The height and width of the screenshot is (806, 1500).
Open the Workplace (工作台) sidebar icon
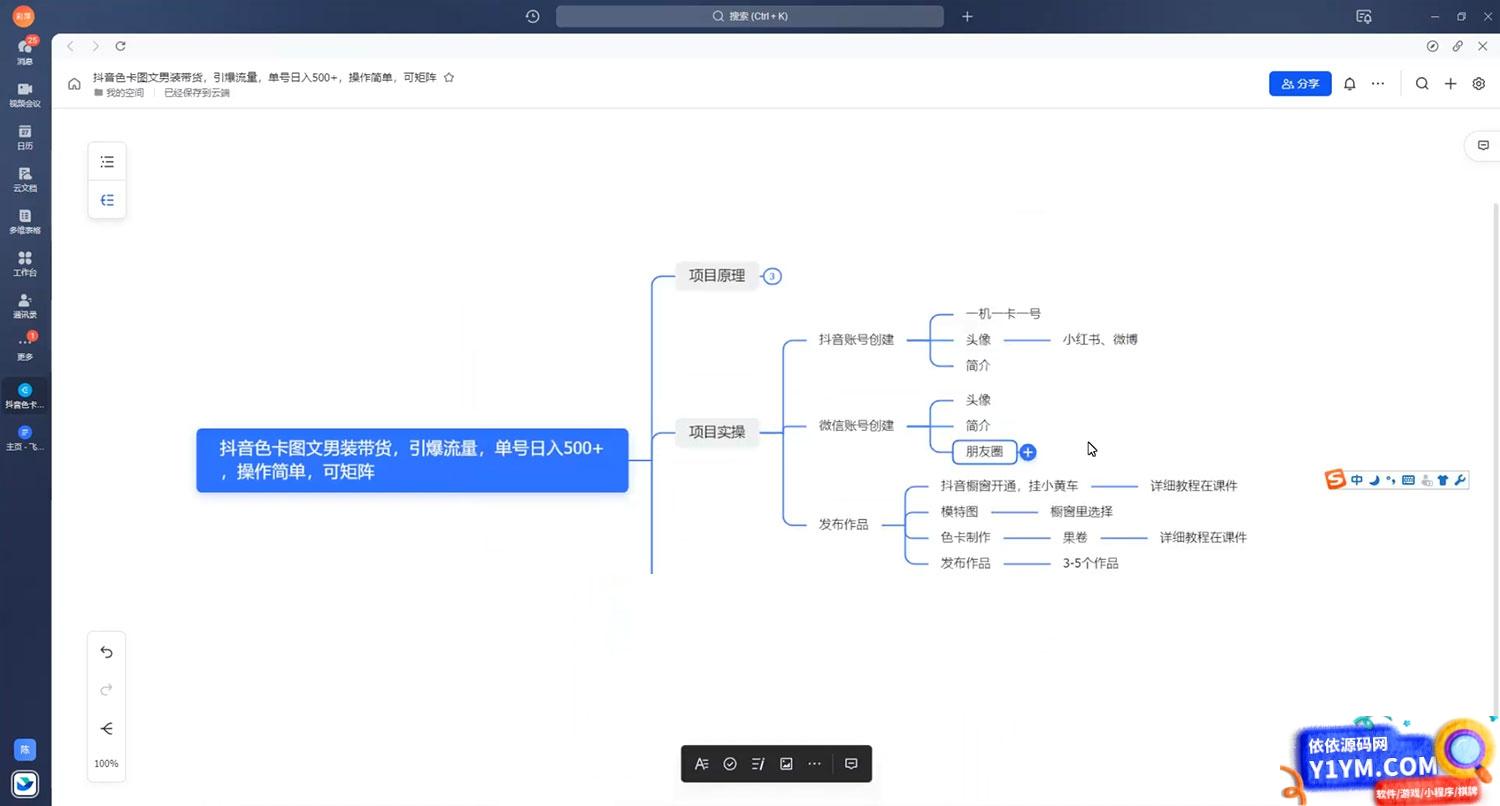pos(25,263)
